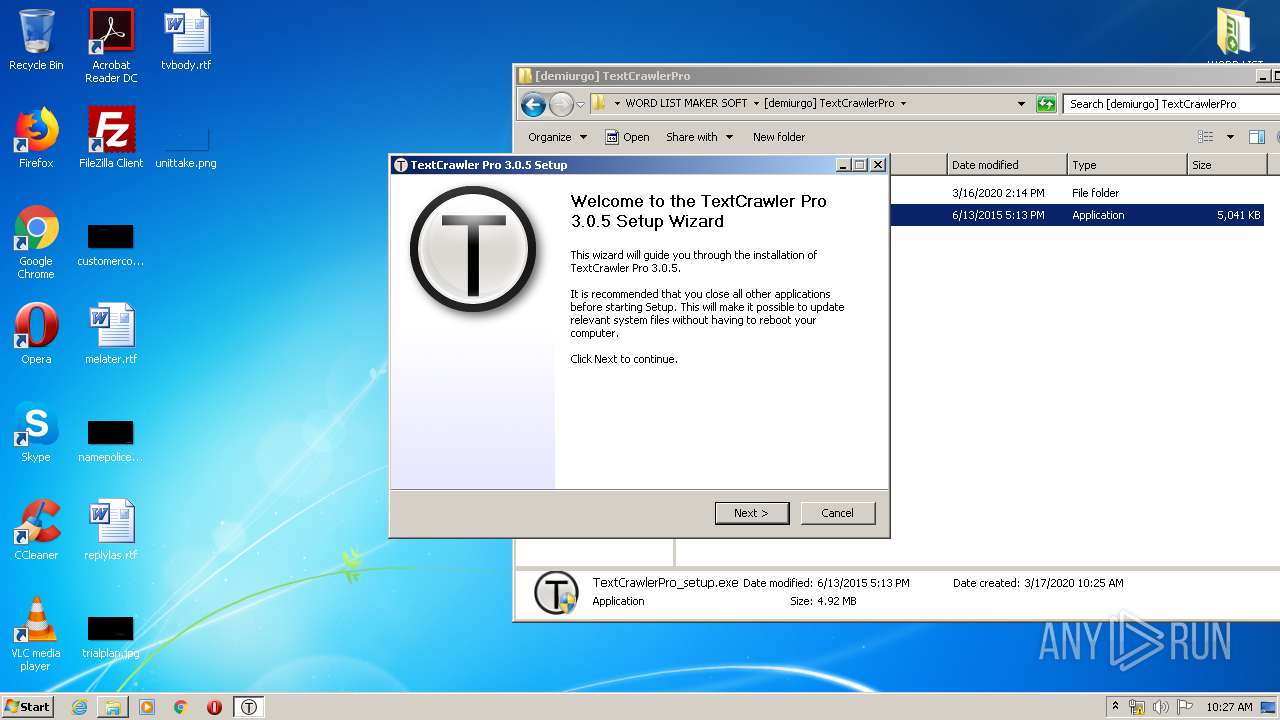
Task: Click Chrome icon in taskbar
Action: click(181, 707)
